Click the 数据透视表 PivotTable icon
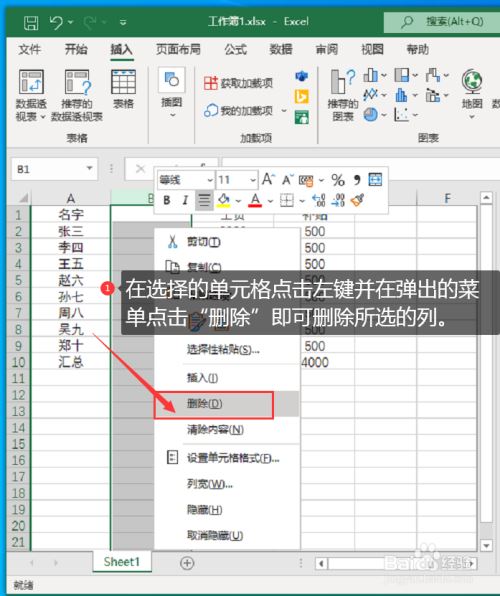Screen dimensions: 500x596 [x=31, y=81]
